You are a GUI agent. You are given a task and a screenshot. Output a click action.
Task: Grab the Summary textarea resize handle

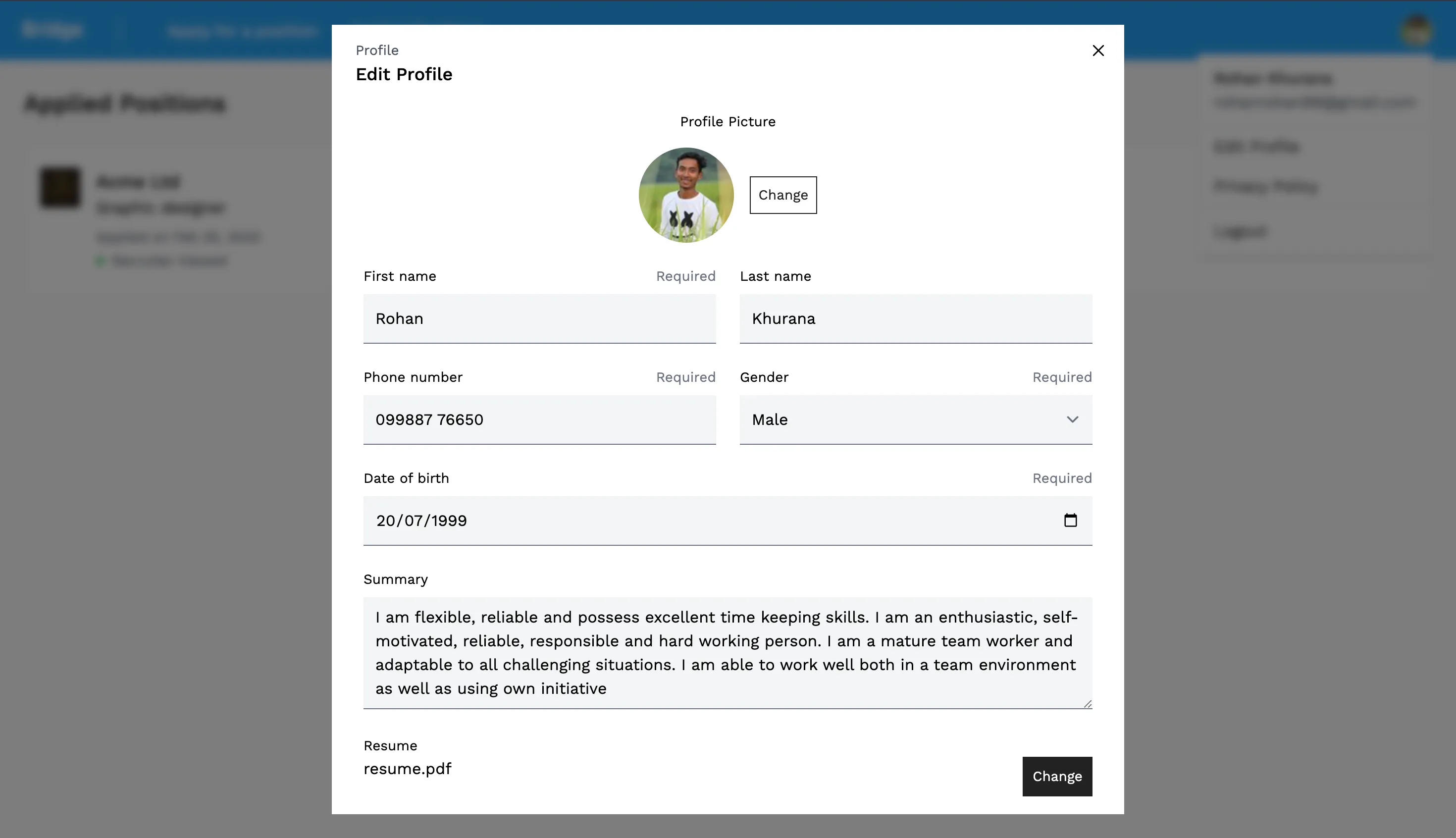pyautogui.click(x=1087, y=704)
